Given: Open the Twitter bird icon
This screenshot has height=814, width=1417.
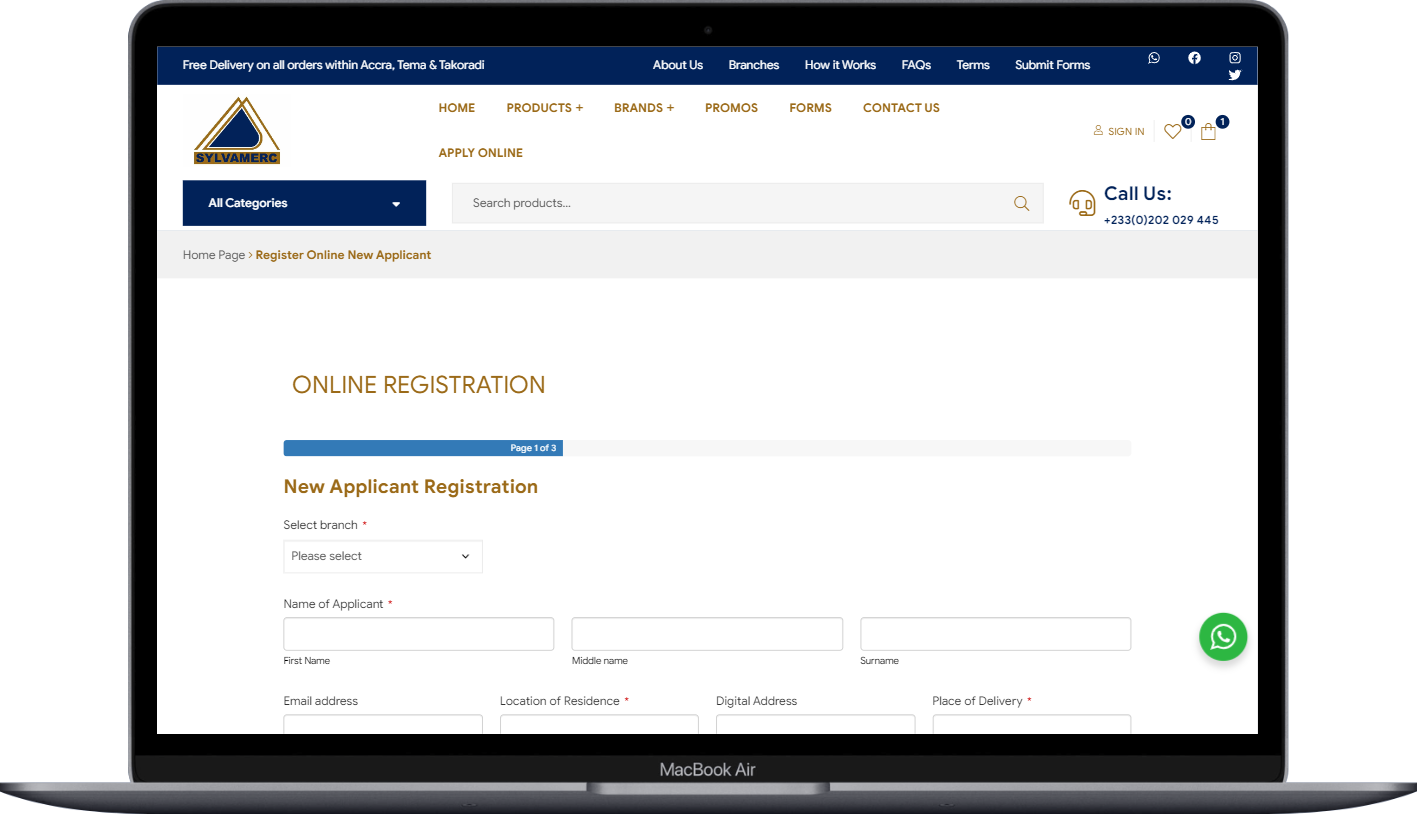Looking at the screenshot, I should tap(1235, 75).
